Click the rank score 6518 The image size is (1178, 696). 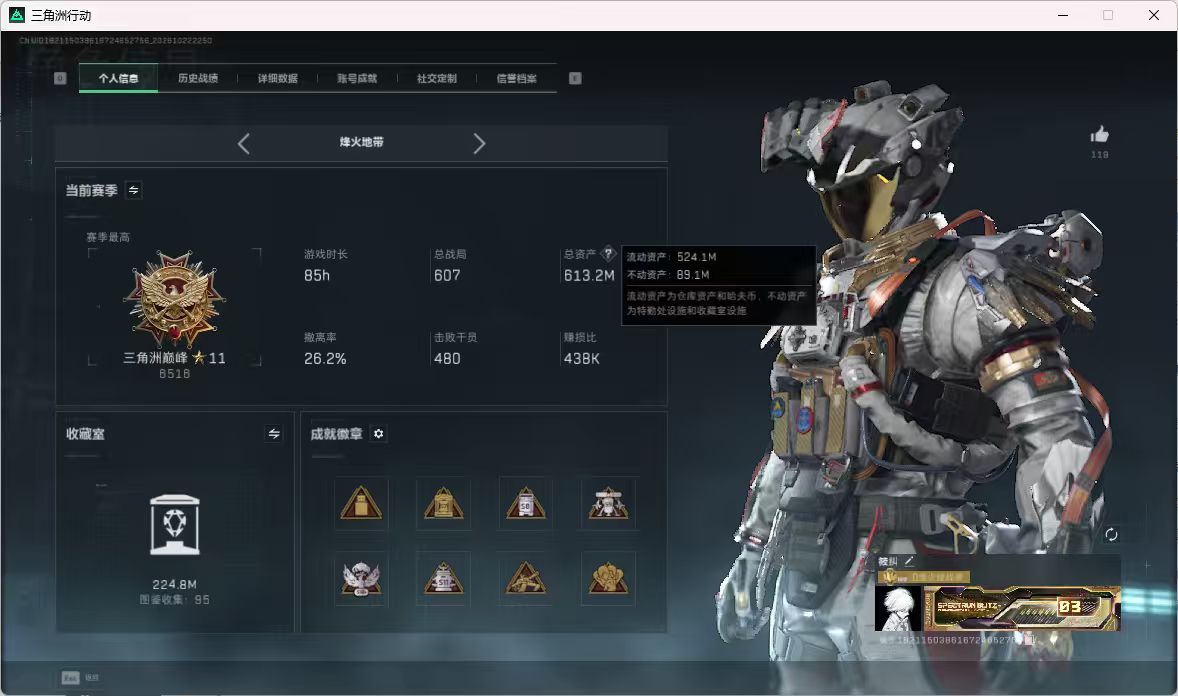pos(174,374)
